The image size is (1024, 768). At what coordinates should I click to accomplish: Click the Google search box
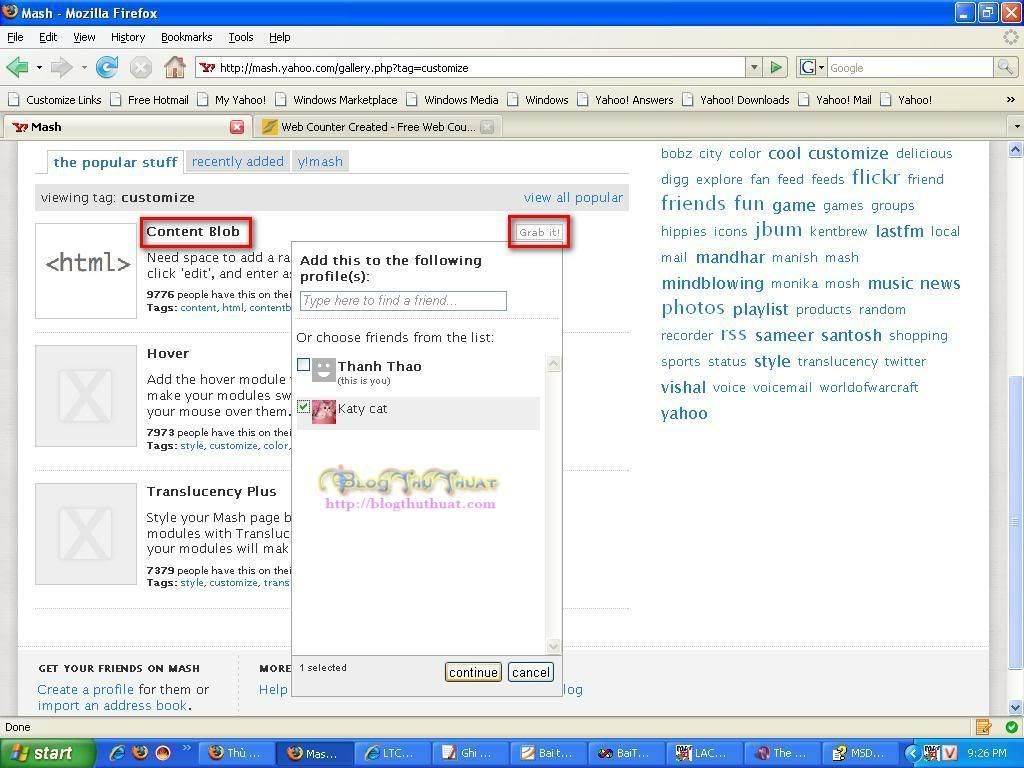[x=910, y=67]
